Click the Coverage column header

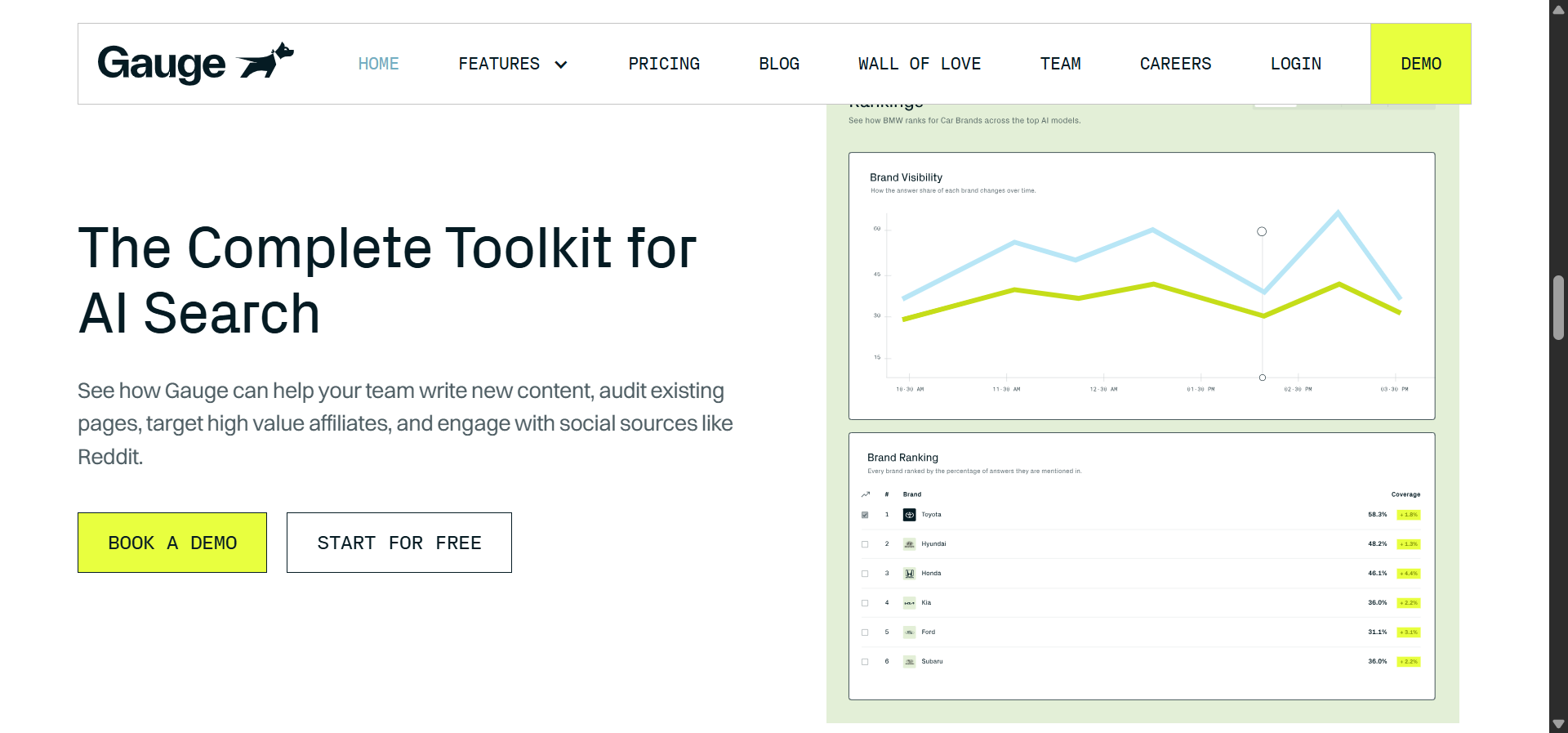1405,494
